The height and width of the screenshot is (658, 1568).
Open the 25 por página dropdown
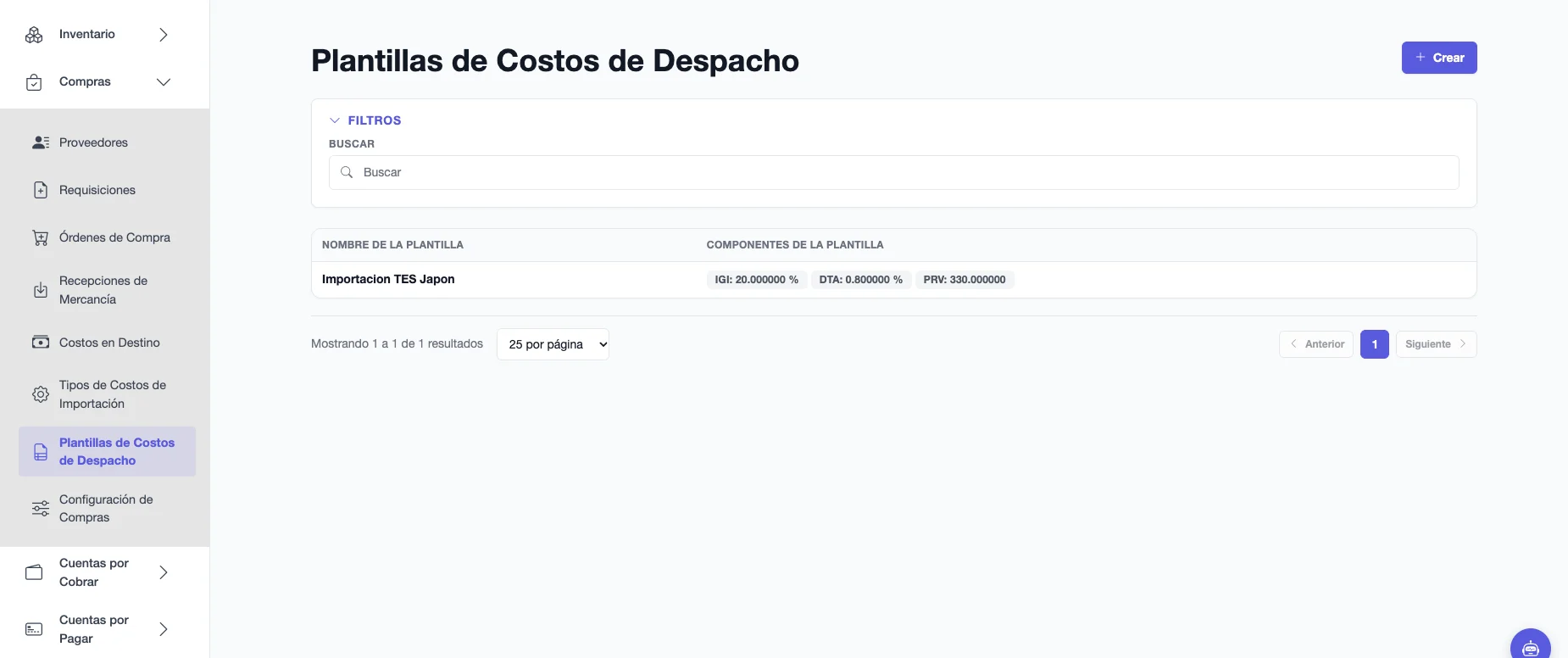553,344
